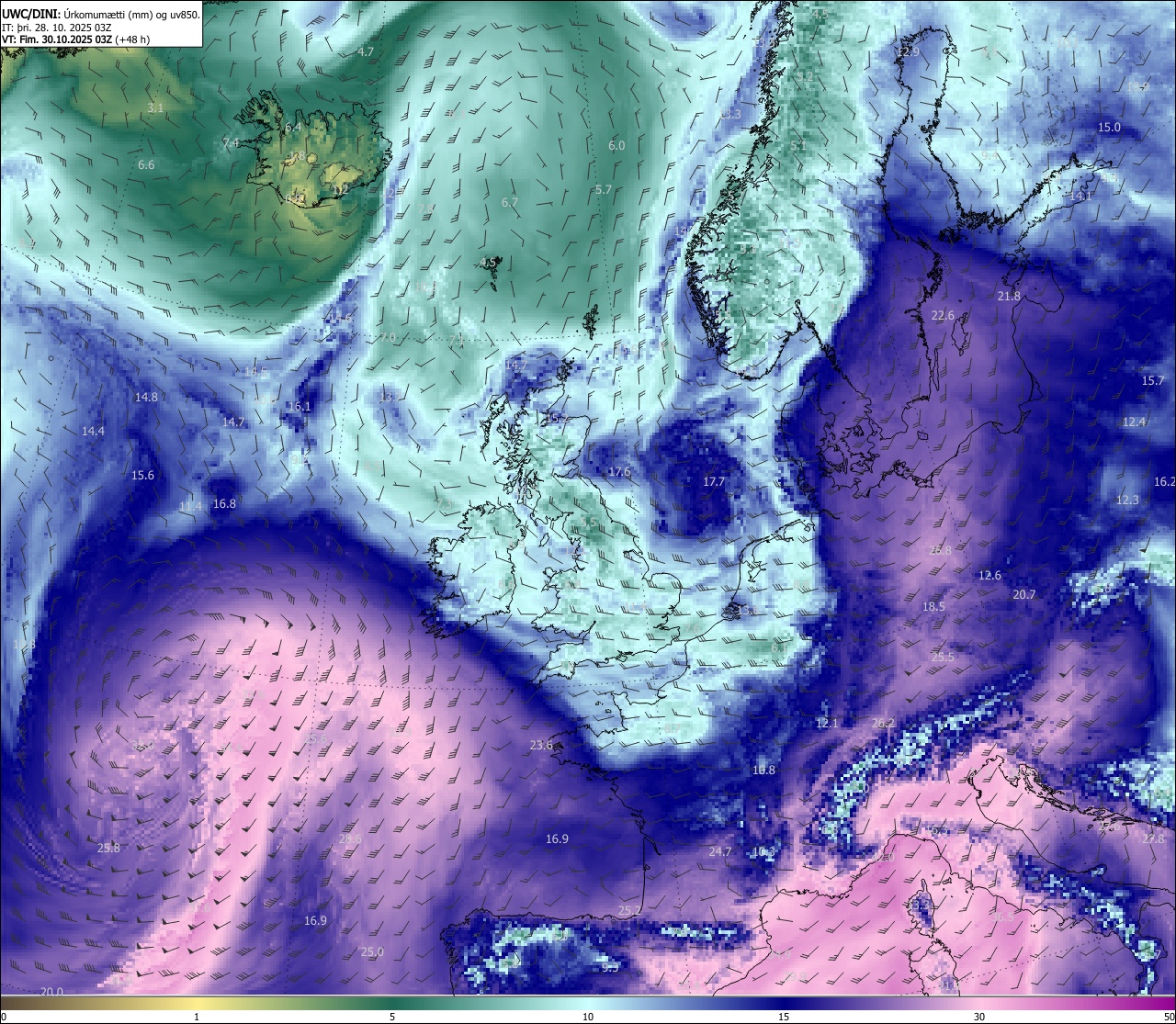The width and height of the screenshot is (1176, 1024).
Task: Click the 6.4 value over Iceland
Action: click(x=293, y=128)
